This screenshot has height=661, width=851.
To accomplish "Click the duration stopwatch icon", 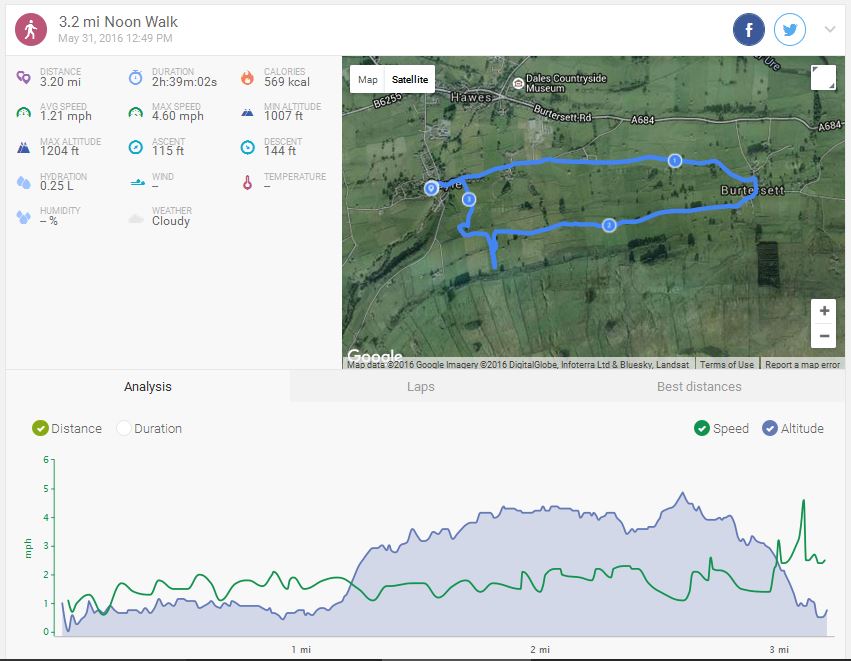I will 135,78.
